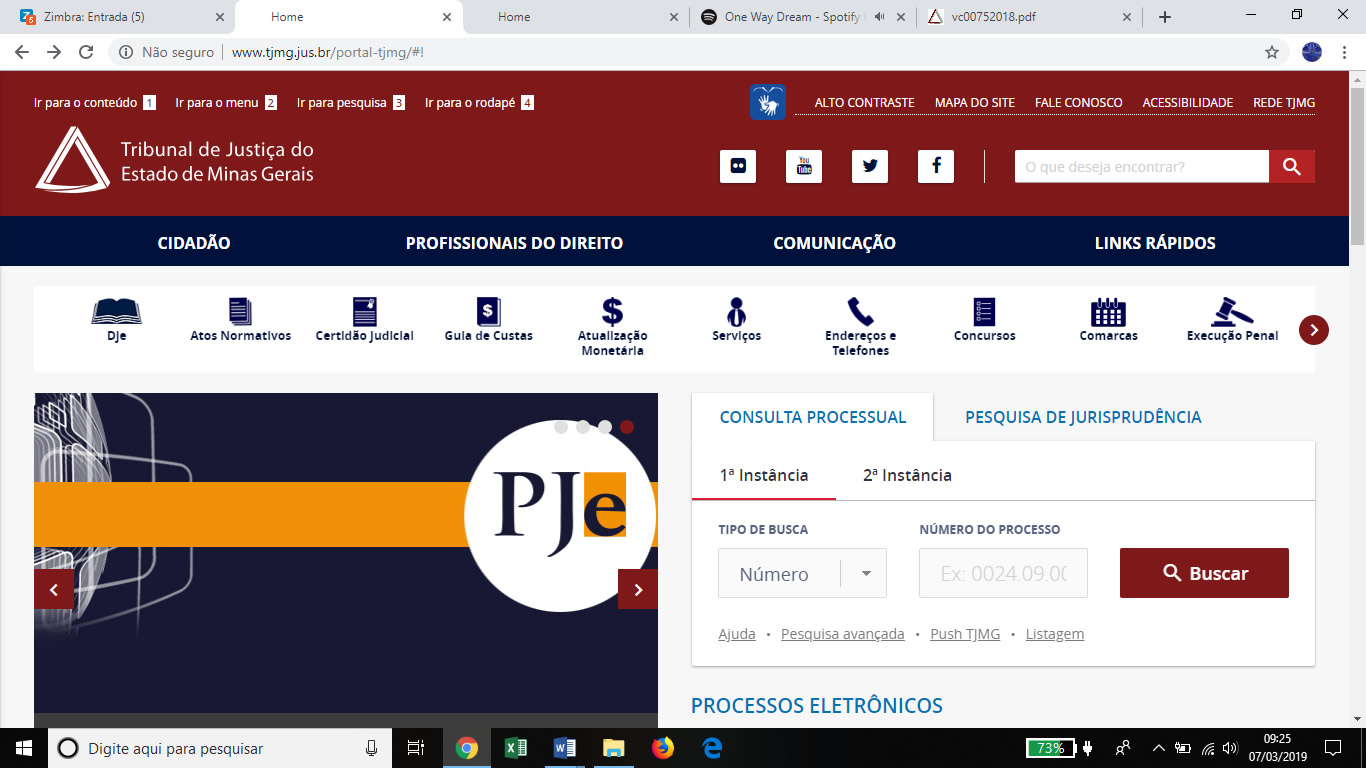Open the Tipo de Busca dropdown

pyautogui.click(x=802, y=574)
